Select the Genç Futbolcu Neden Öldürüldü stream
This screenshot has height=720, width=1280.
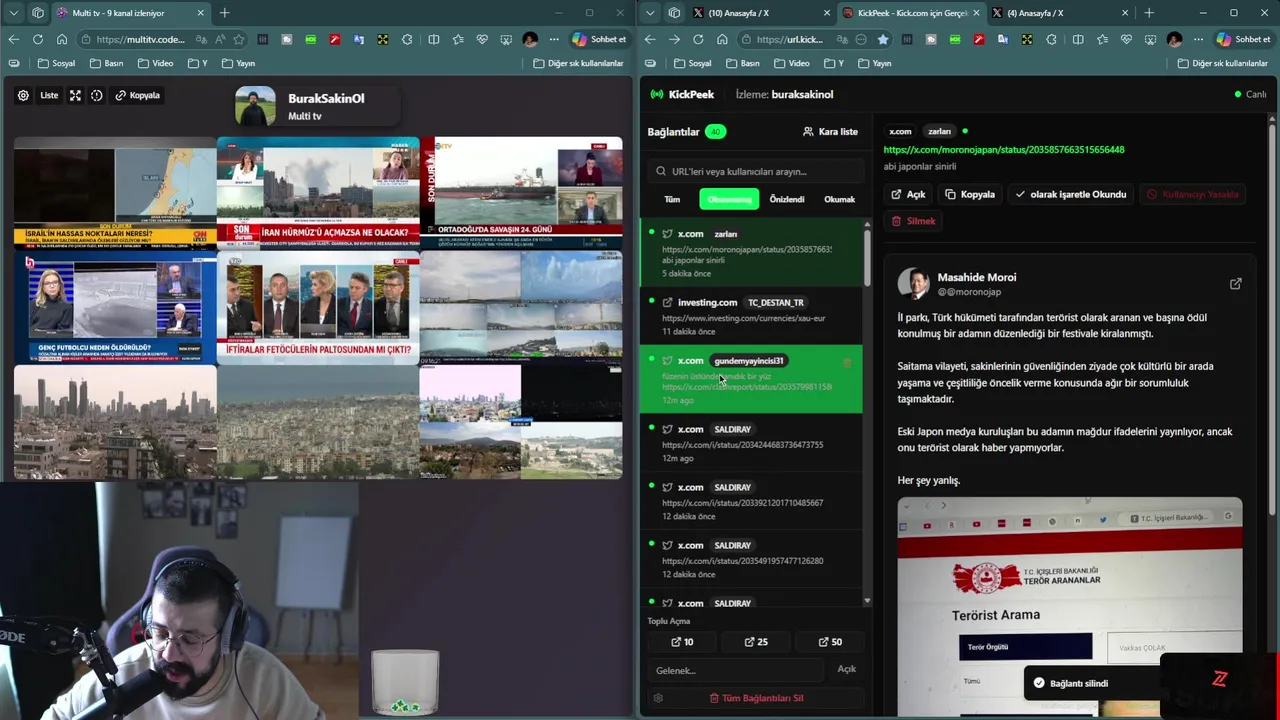click(x=115, y=307)
